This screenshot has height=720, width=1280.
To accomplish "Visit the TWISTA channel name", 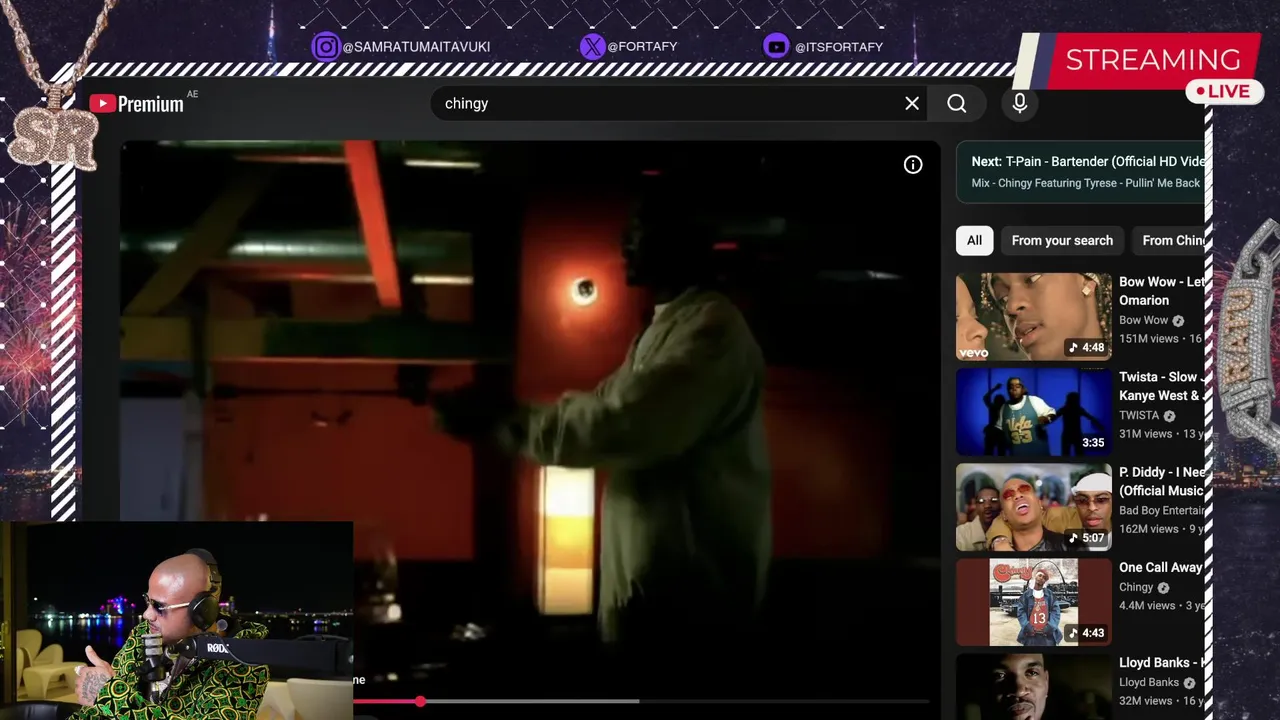I will [1139, 415].
